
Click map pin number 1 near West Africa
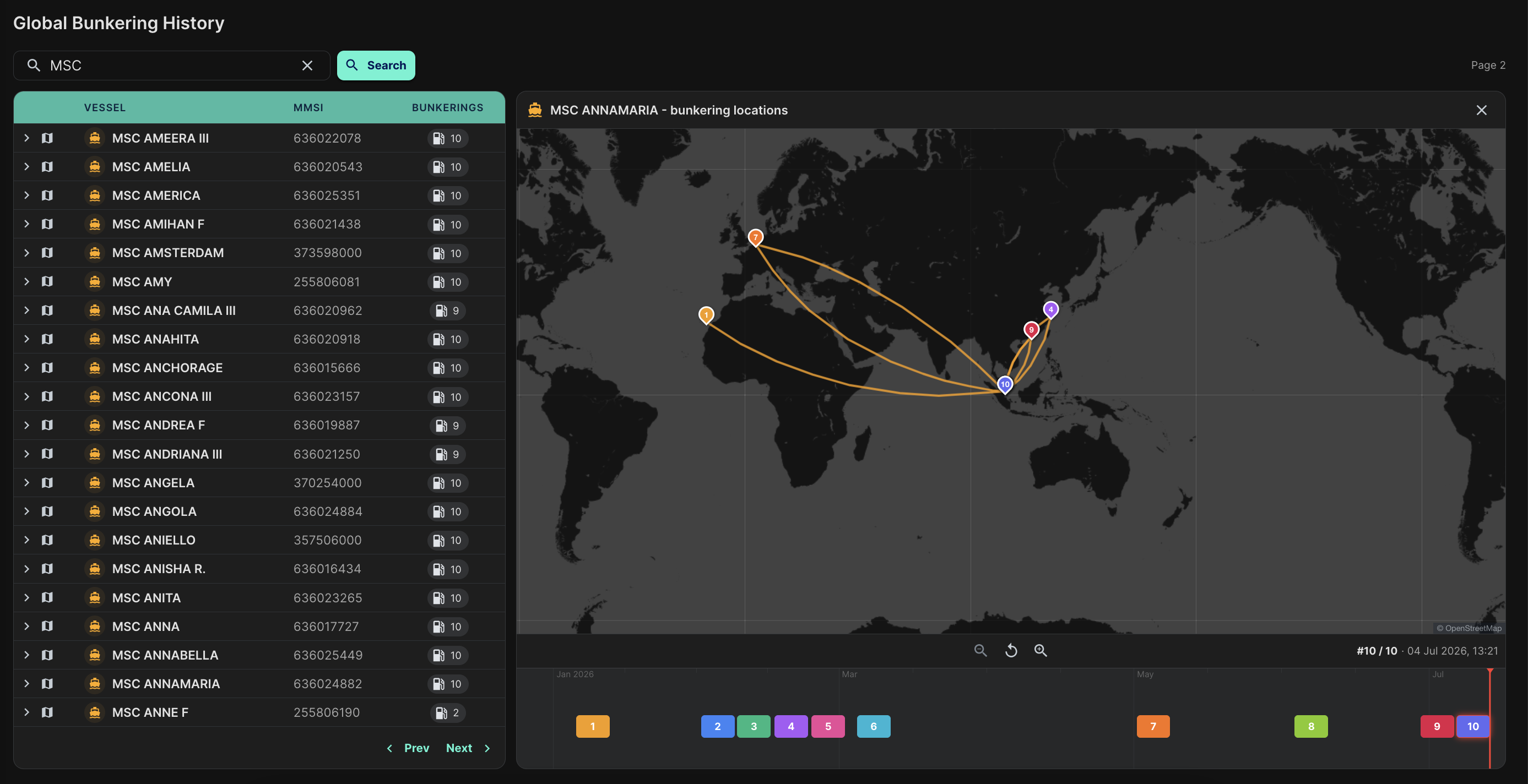[706, 315]
